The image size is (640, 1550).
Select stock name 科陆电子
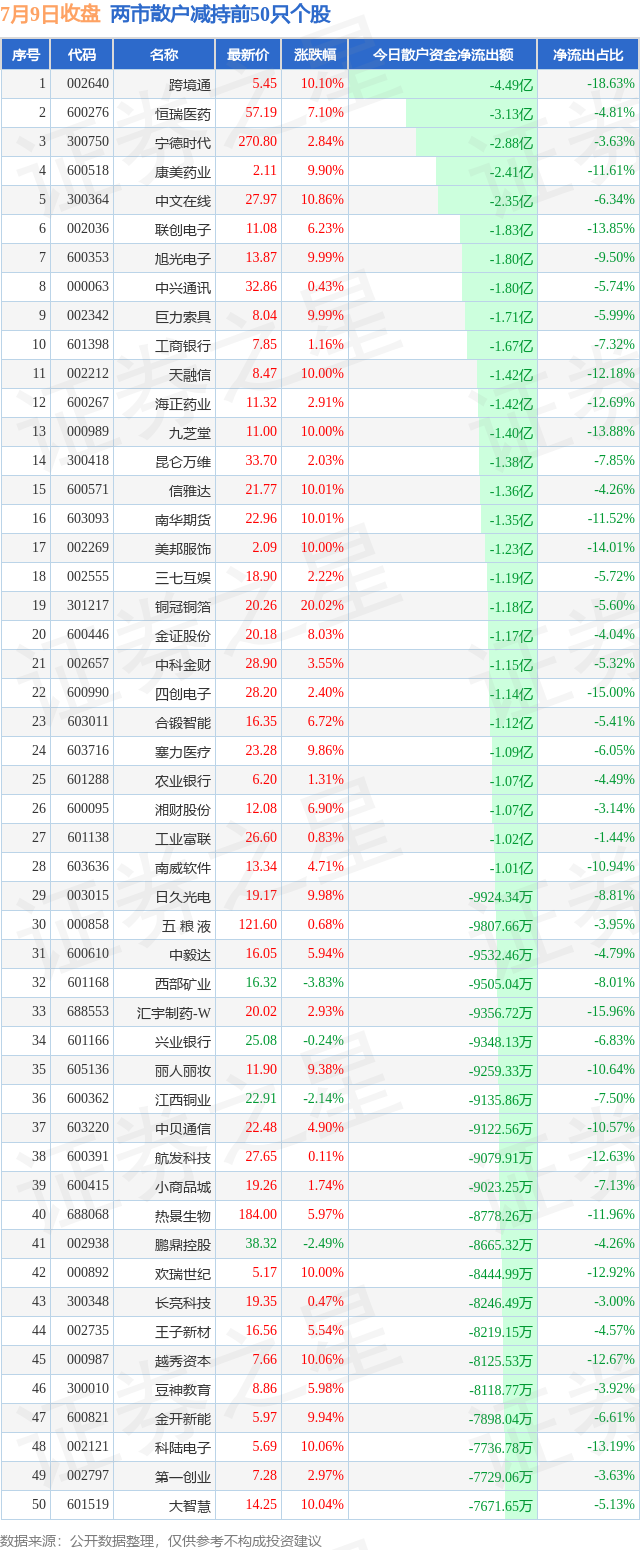[x=183, y=1447]
